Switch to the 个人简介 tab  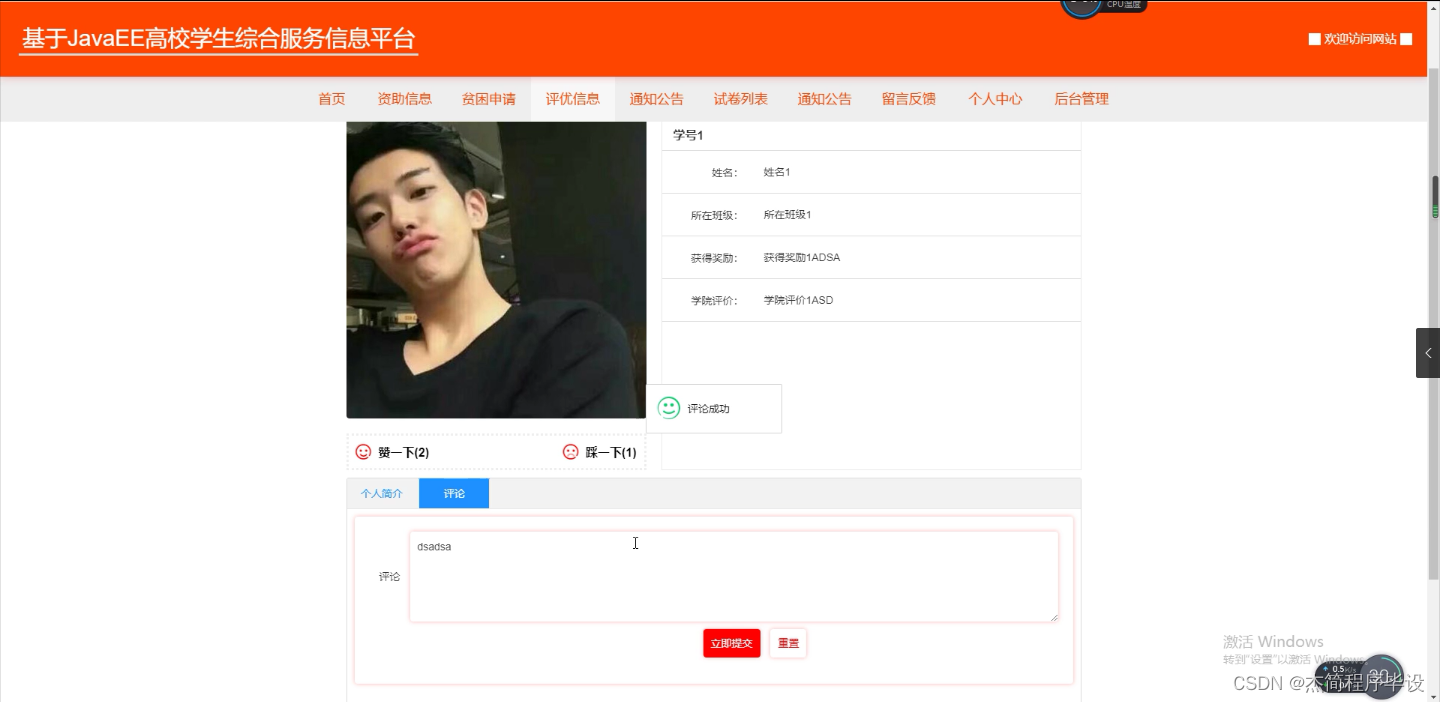(381, 492)
